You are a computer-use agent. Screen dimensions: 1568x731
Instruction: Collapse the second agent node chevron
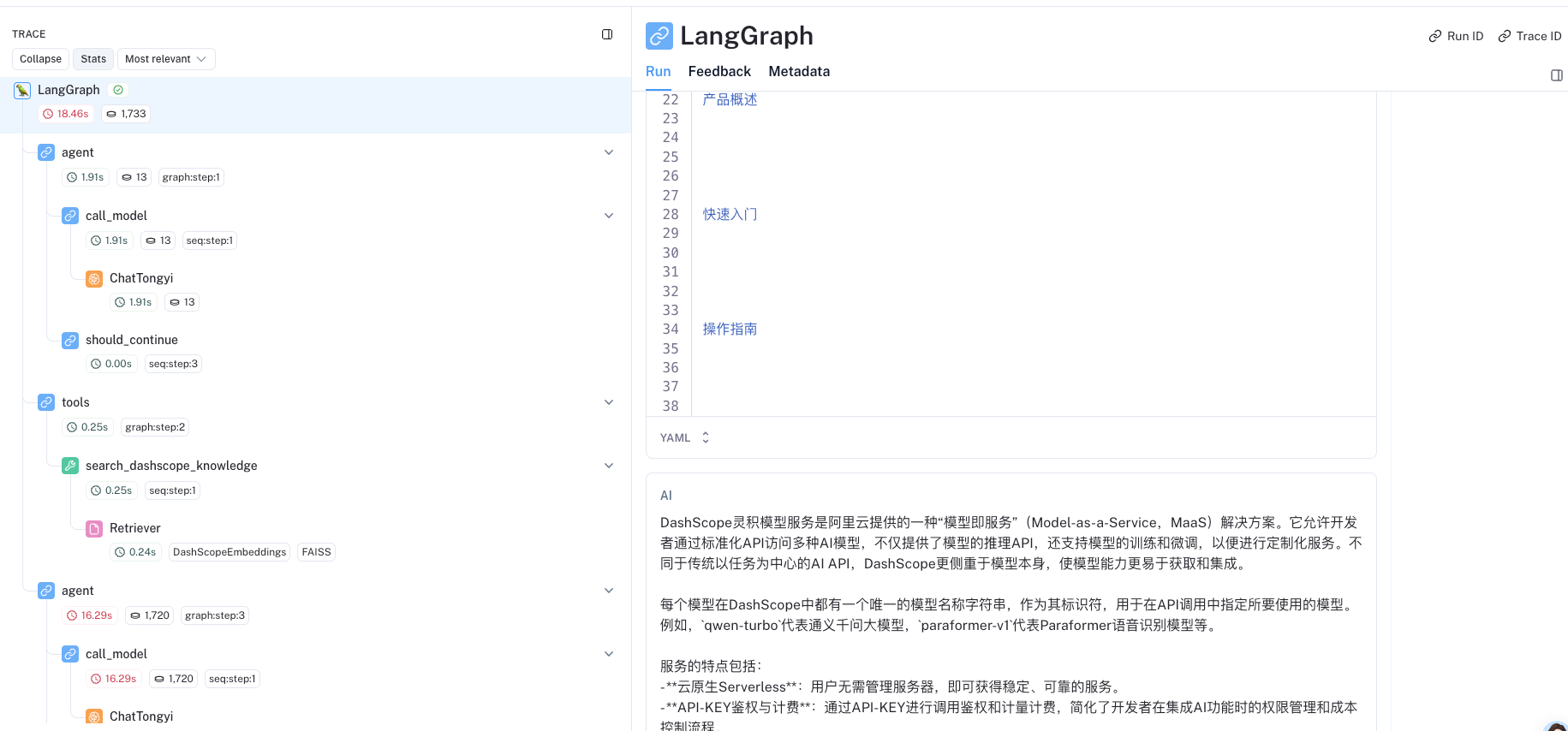click(609, 591)
